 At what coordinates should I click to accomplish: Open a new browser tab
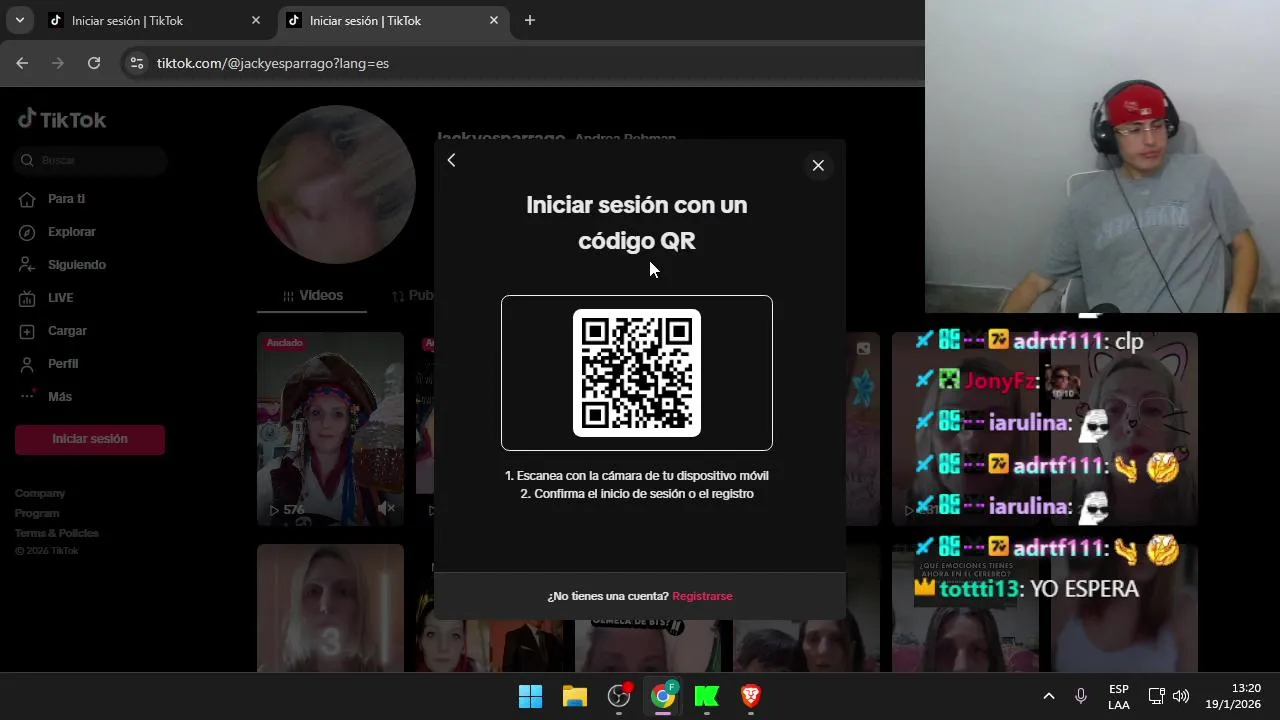coord(530,20)
